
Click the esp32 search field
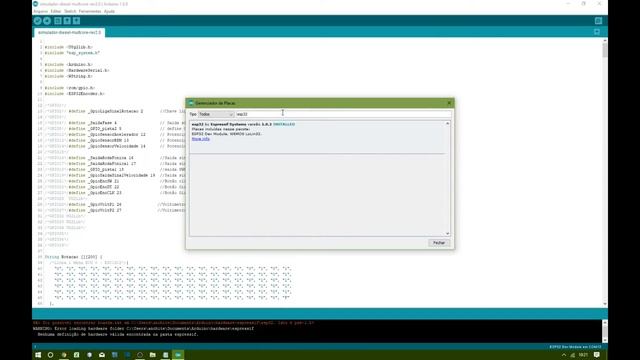coord(343,114)
